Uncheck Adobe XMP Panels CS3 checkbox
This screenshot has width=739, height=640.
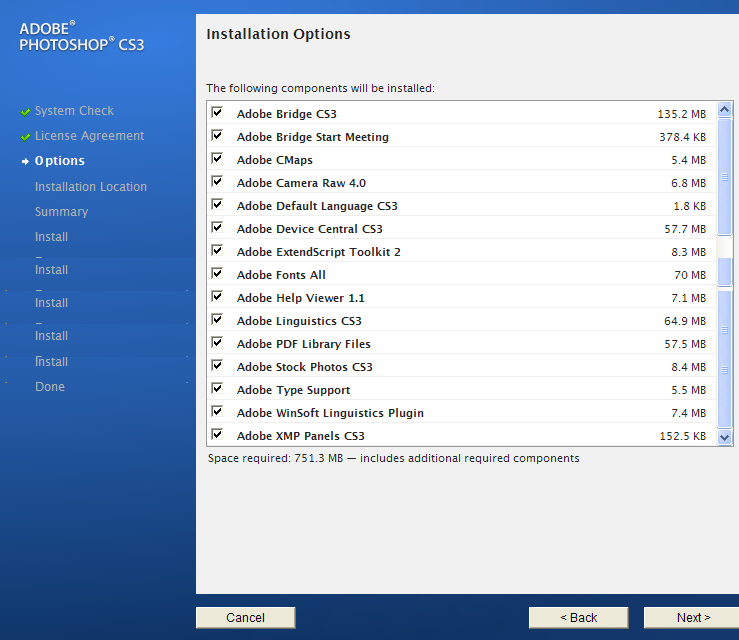click(x=217, y=434)
